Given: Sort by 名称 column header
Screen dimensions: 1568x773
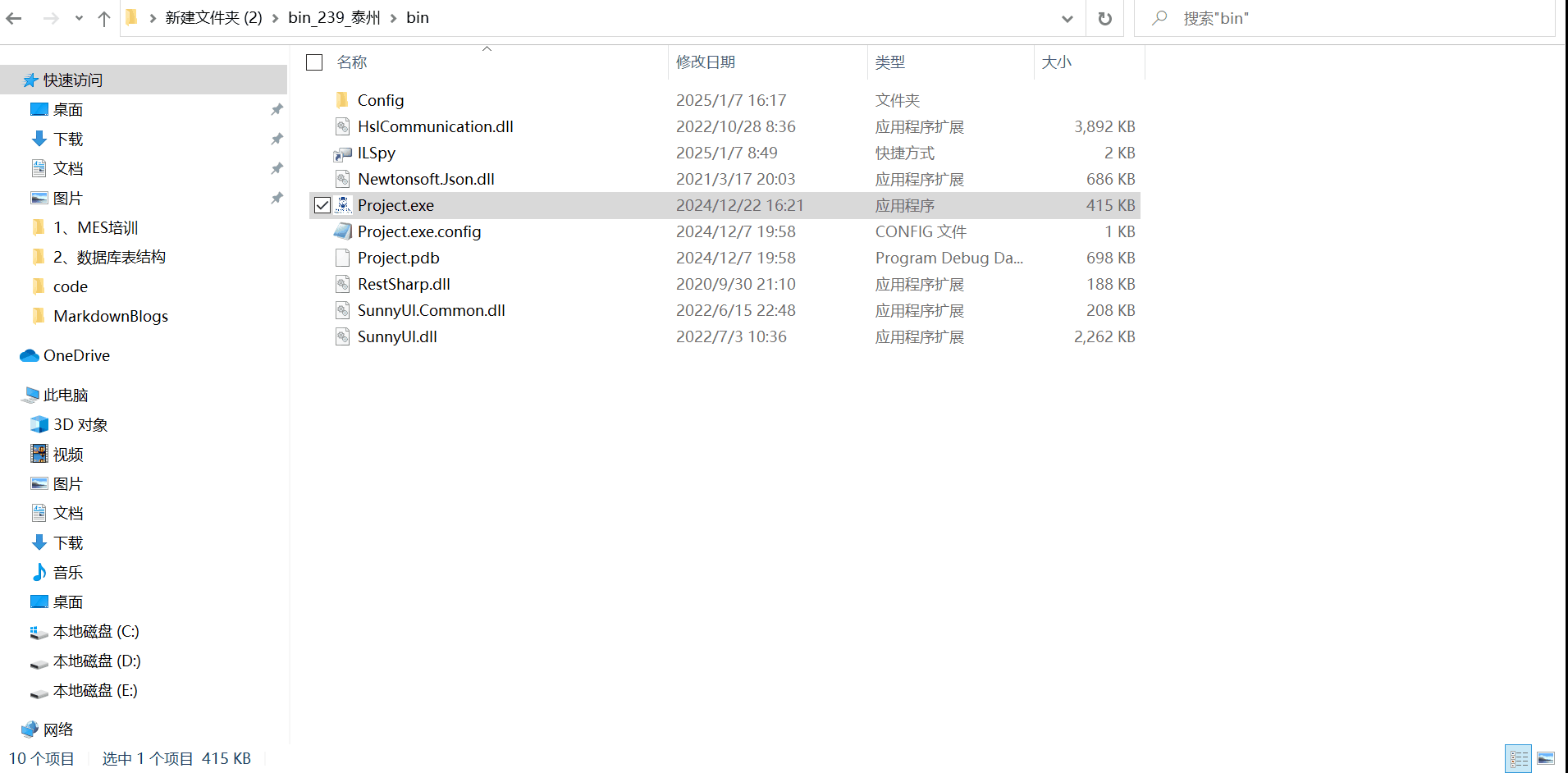Looking at the screenshot, I should tap(352, 62).
